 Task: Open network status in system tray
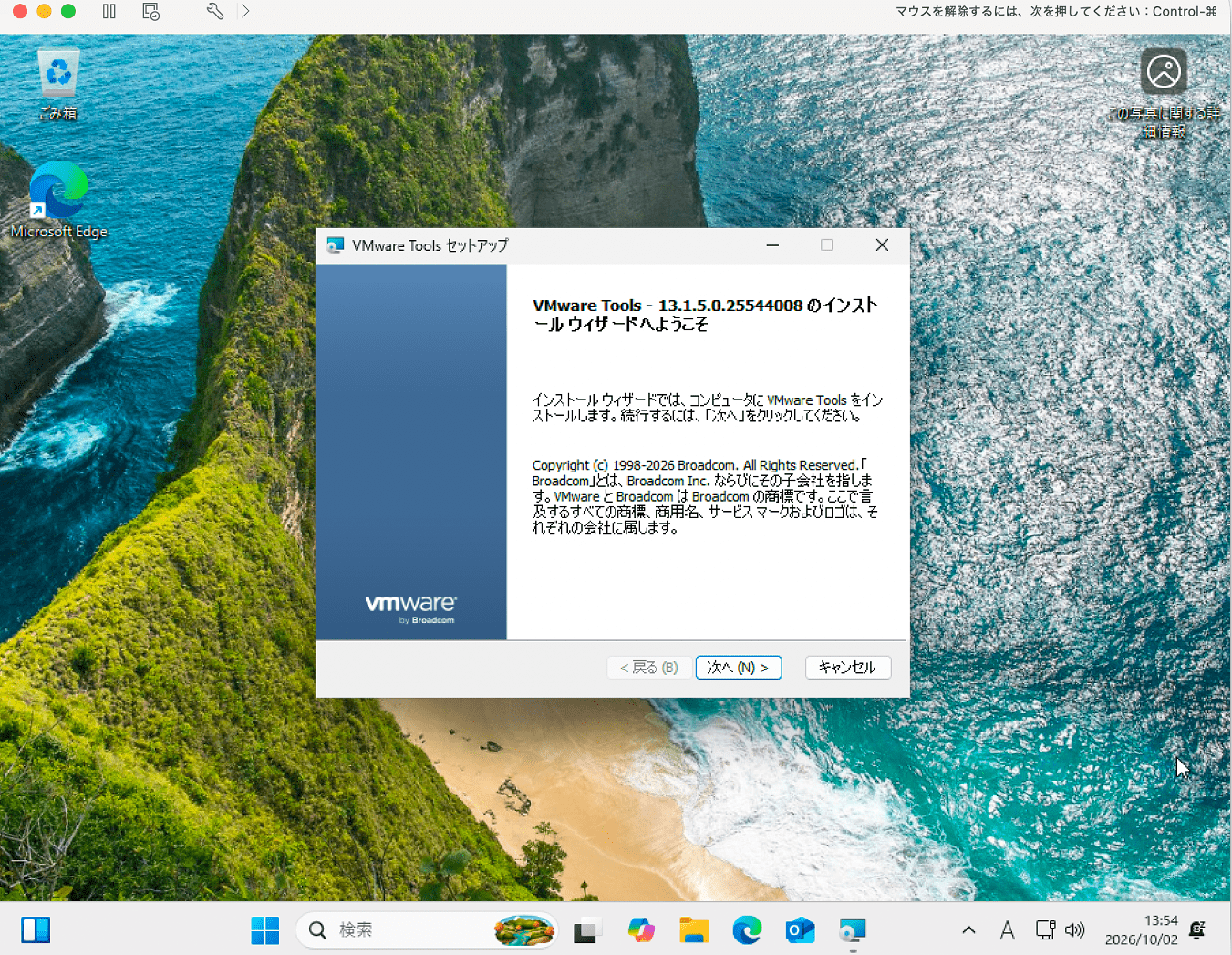click(x=1045, y=930)
